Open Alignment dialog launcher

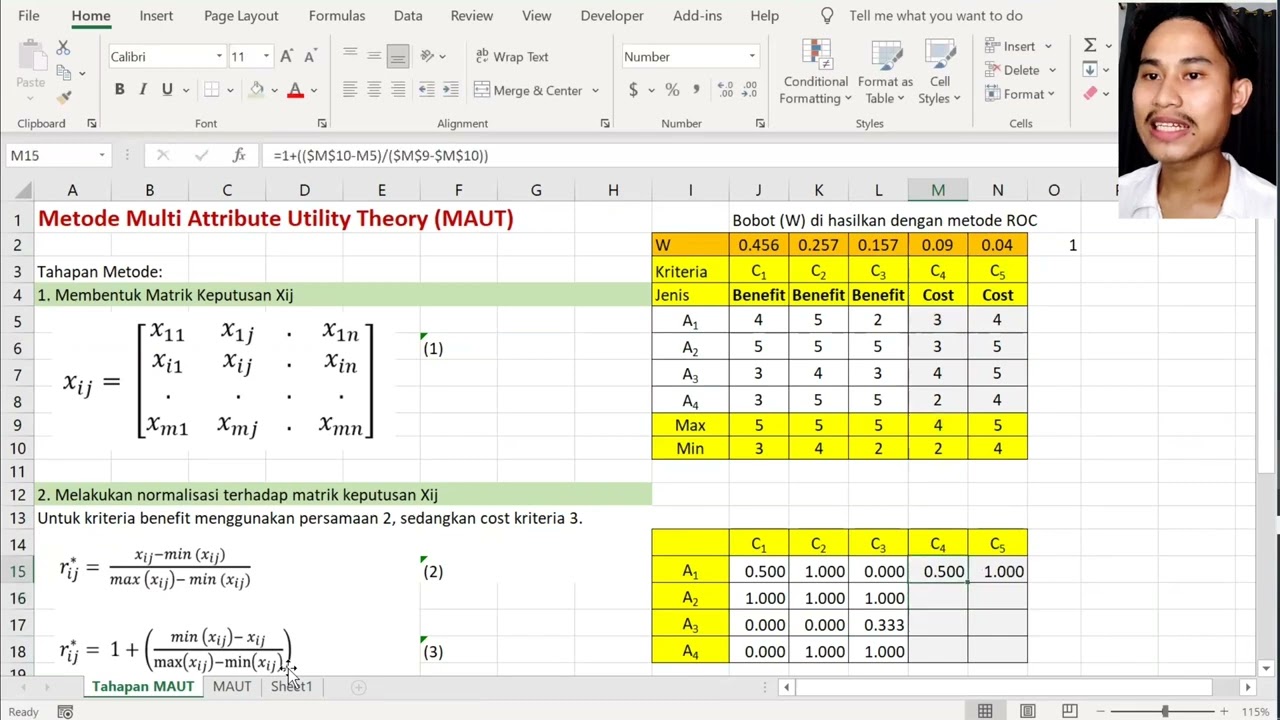pos(605,123)
